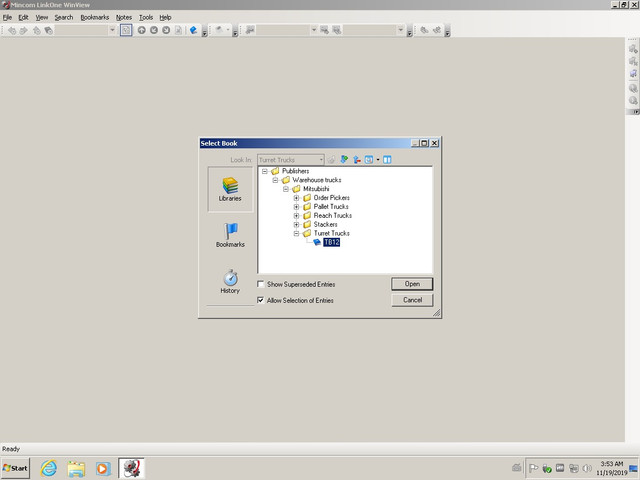Collapse the Mitsubishi node
The height and width of the screenshot is (480, 640).
click(286, 189)
